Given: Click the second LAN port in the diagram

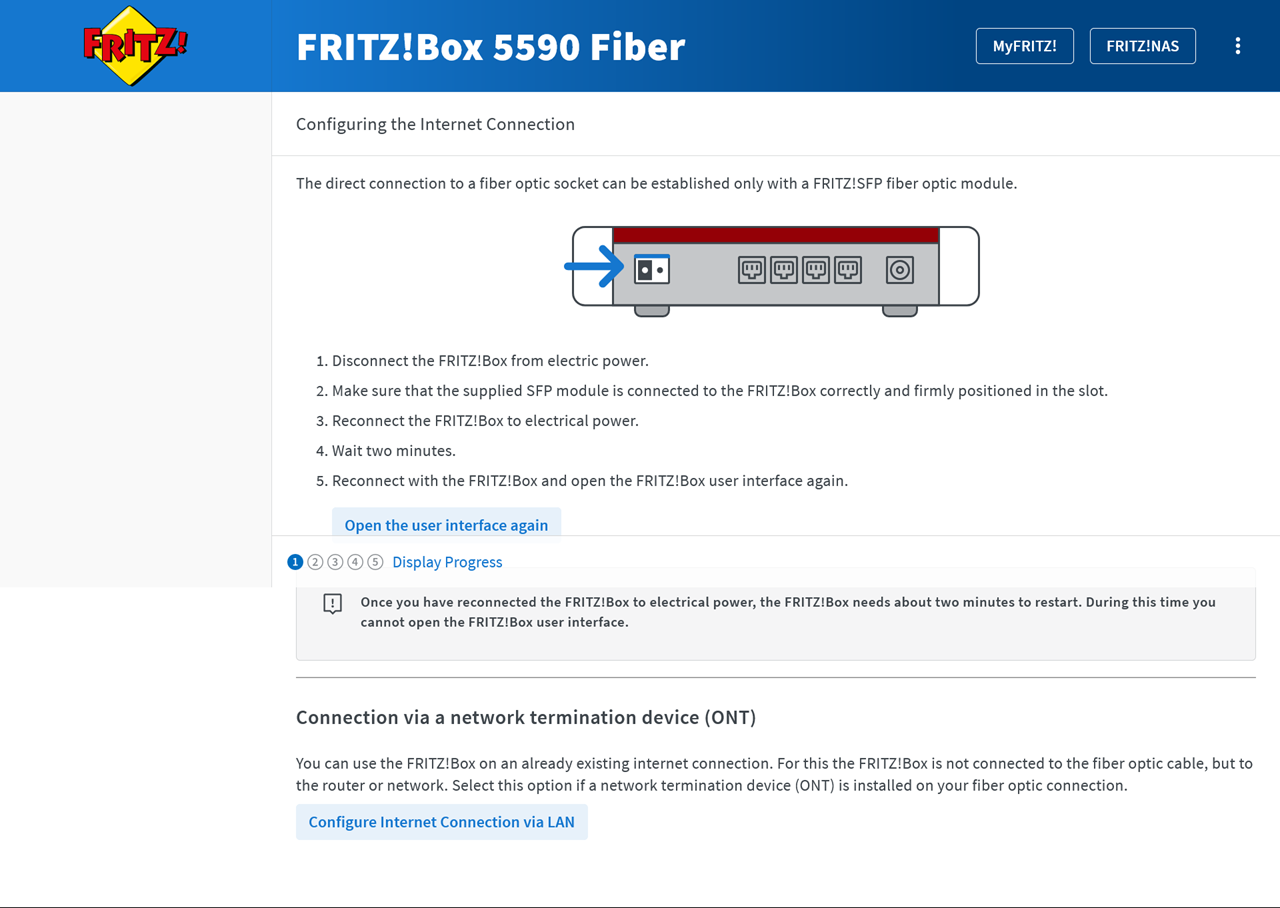Looking at the screenshot, I should [784, 269].
